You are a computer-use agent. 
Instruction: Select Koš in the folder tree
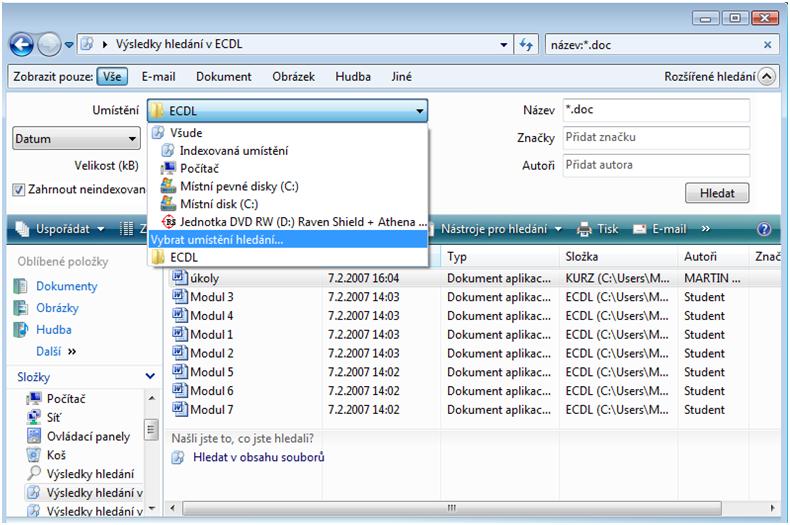click(56, 455)
